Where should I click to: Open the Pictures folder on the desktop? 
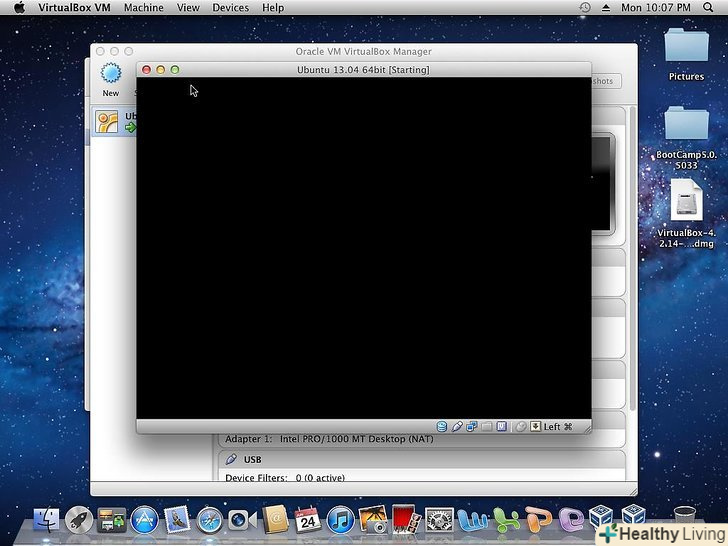686,50
